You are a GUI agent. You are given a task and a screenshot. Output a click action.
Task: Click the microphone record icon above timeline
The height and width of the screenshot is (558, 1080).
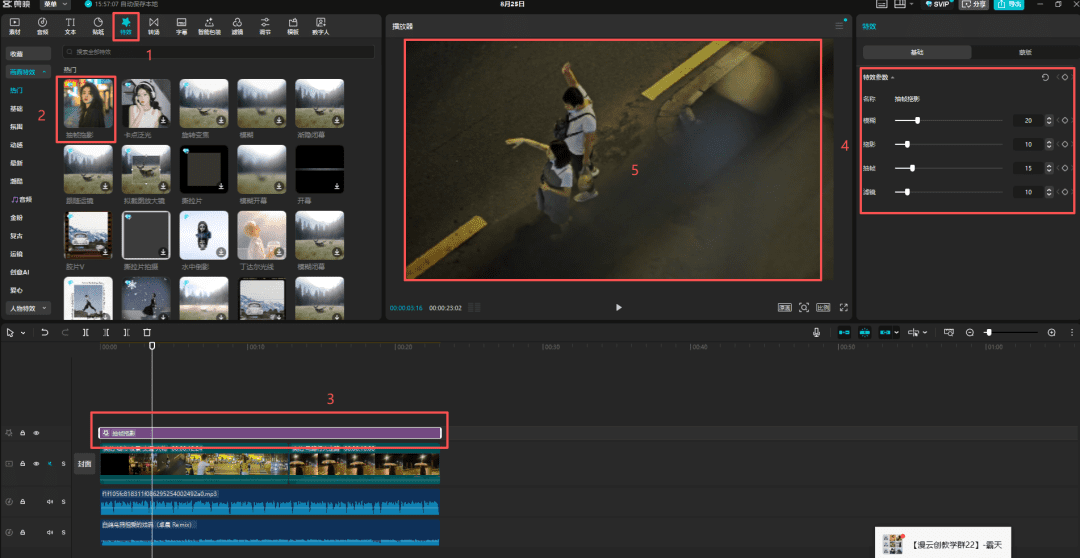tap(816, 332)
